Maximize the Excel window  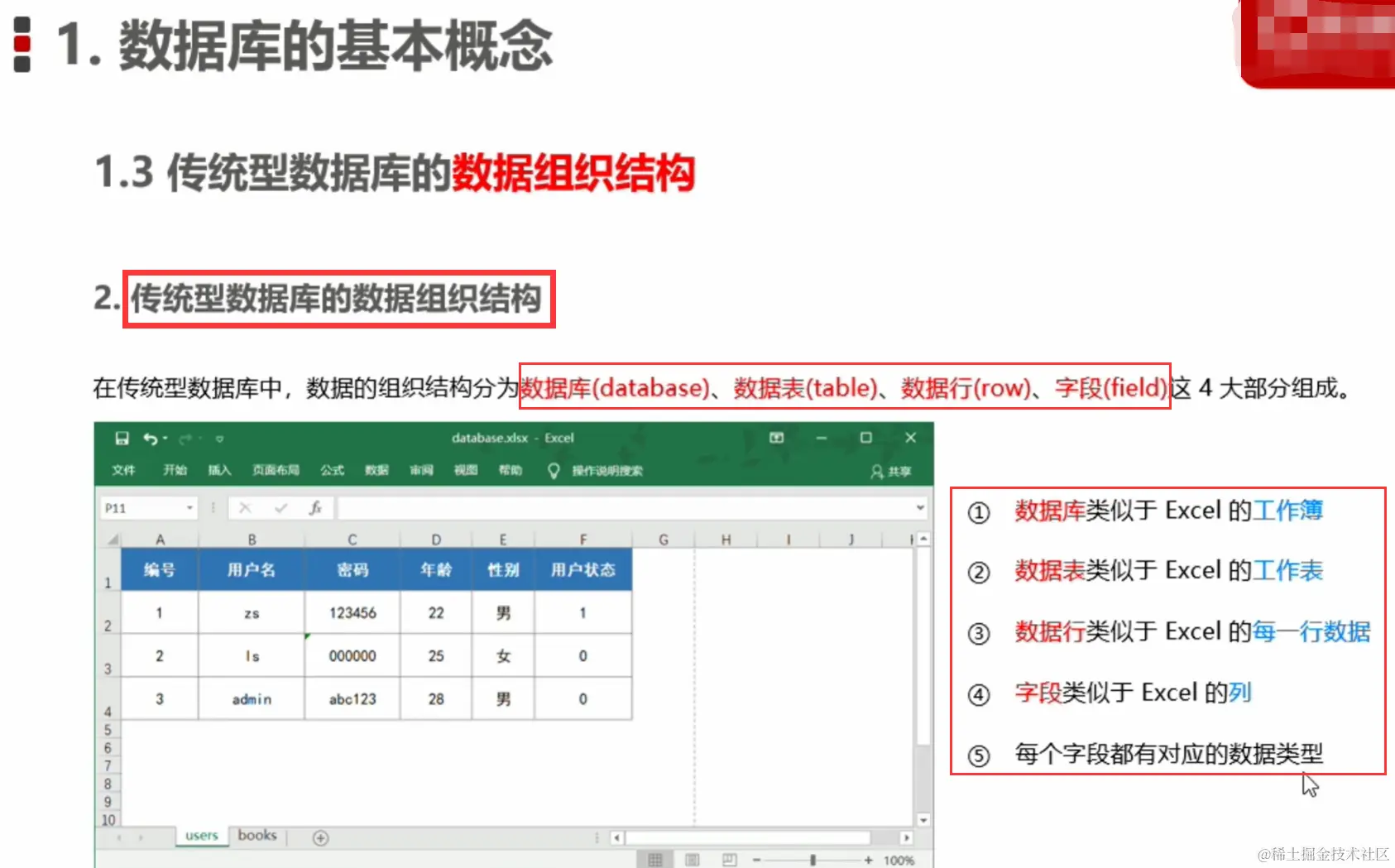[865, 438]
